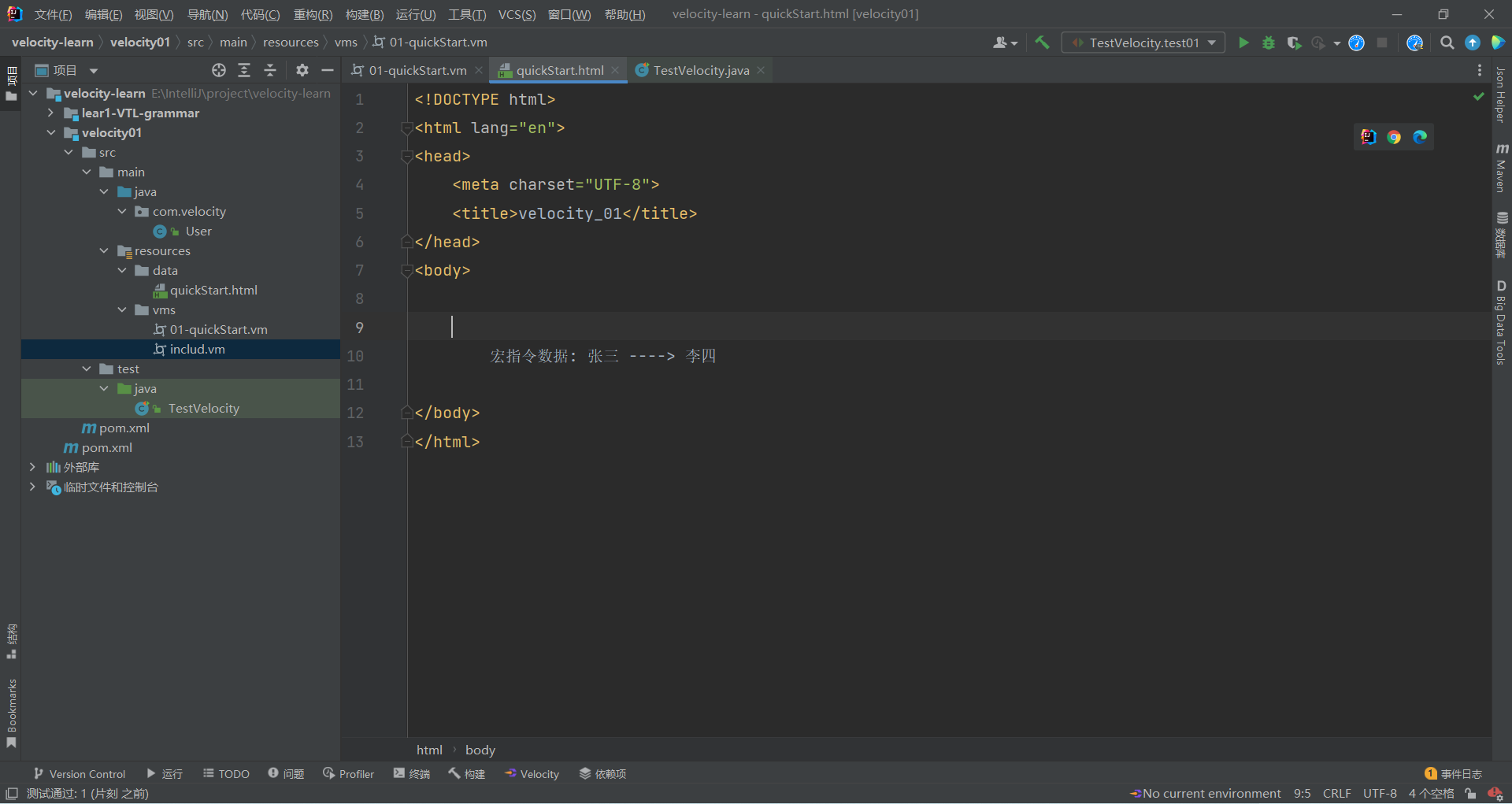1512x804 pixels.
Task: Open preview in Chrome browser icon
Action: coord(1394,137)
